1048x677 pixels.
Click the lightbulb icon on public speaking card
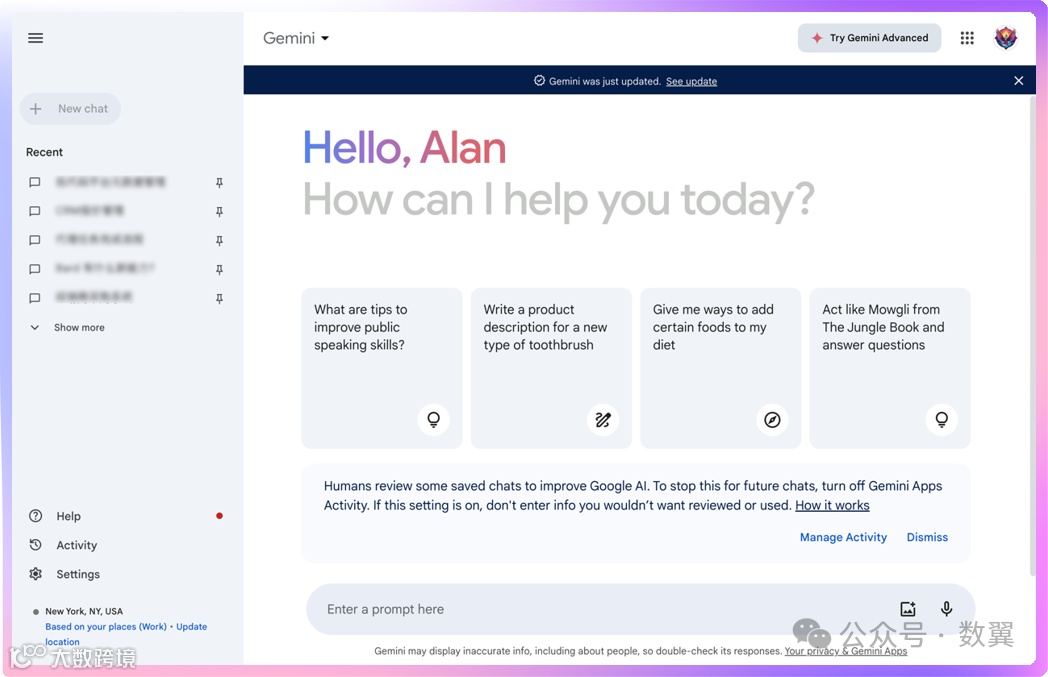coord(433,420)
